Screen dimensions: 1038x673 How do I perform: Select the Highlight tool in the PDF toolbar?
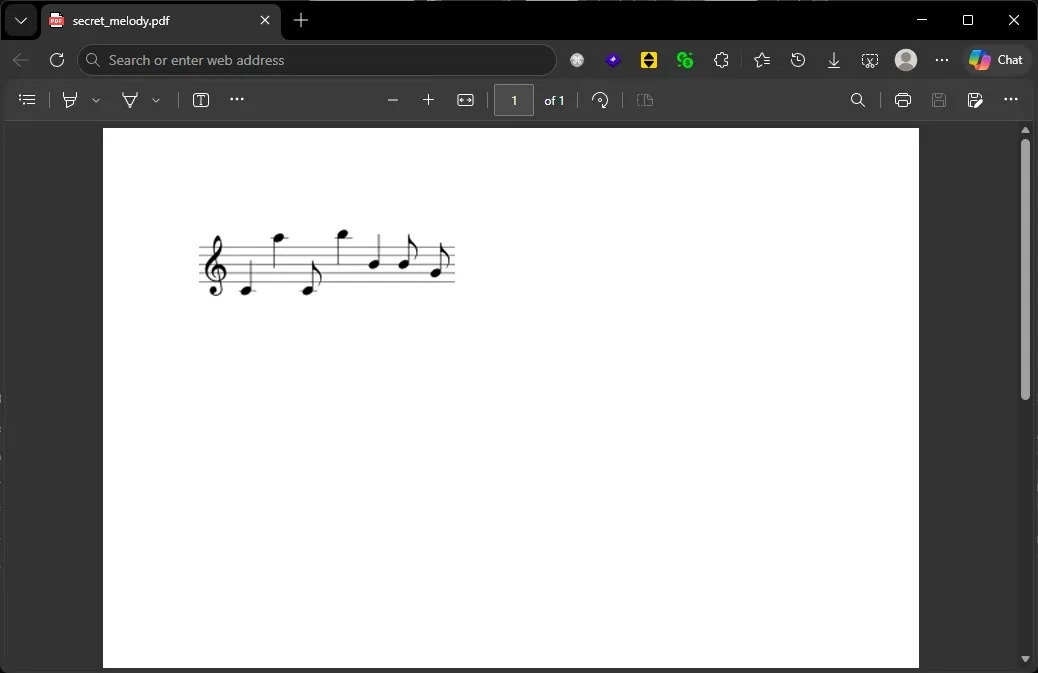[x=70, y=100]
